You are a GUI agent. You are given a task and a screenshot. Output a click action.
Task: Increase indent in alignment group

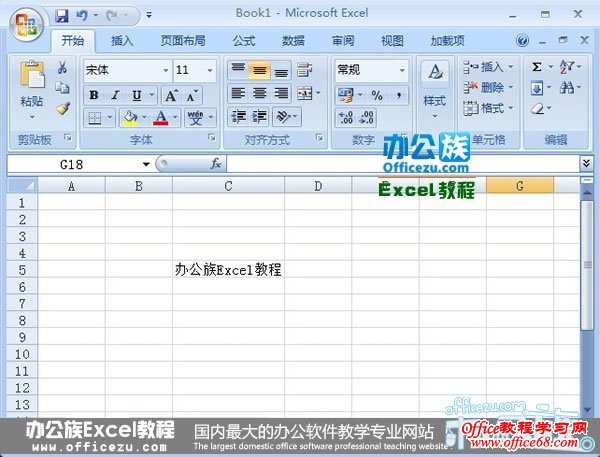(259, 117)
